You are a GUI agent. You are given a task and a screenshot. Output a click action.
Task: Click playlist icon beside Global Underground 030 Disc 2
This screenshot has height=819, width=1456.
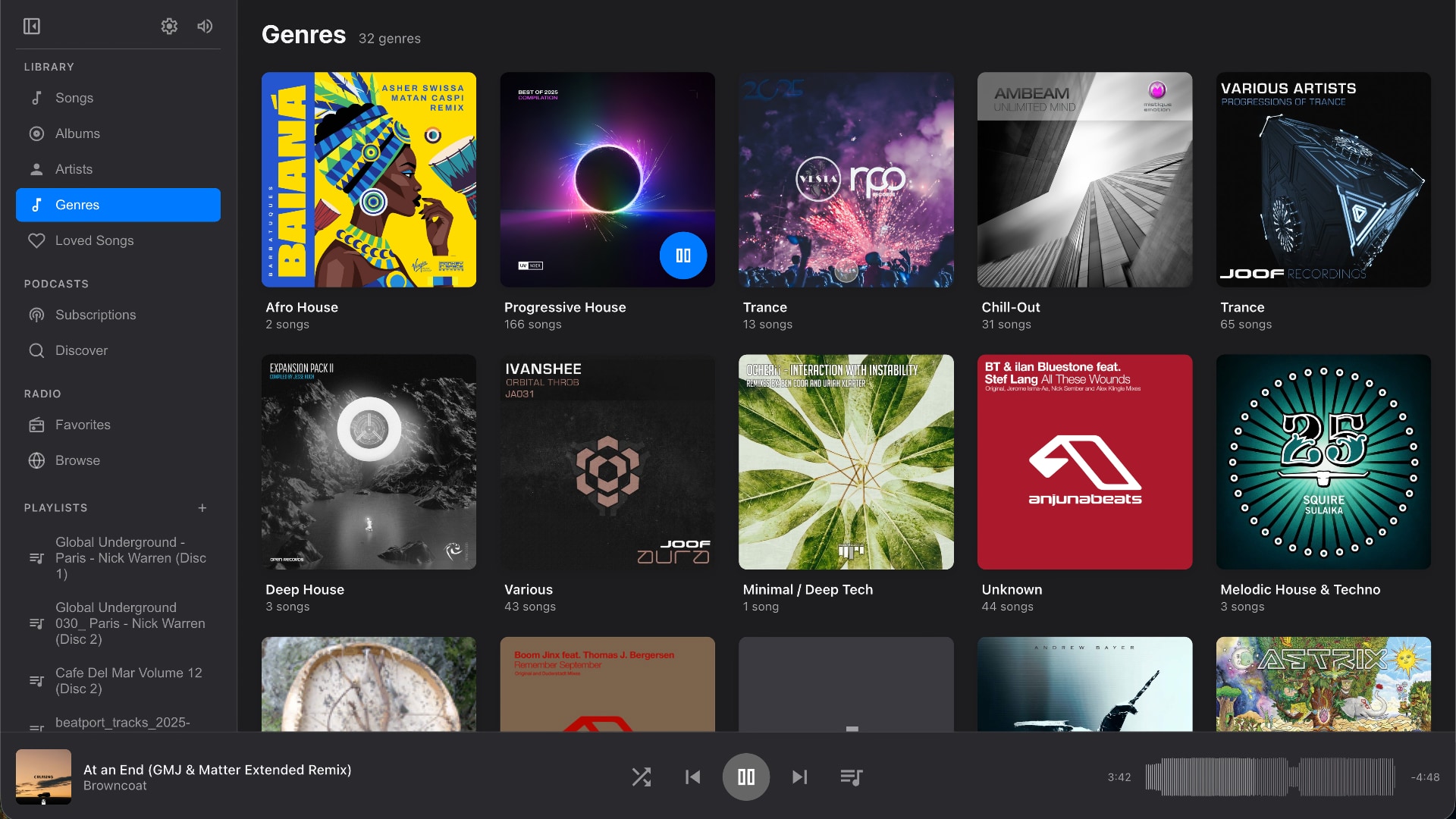click(x=36, y=623)
